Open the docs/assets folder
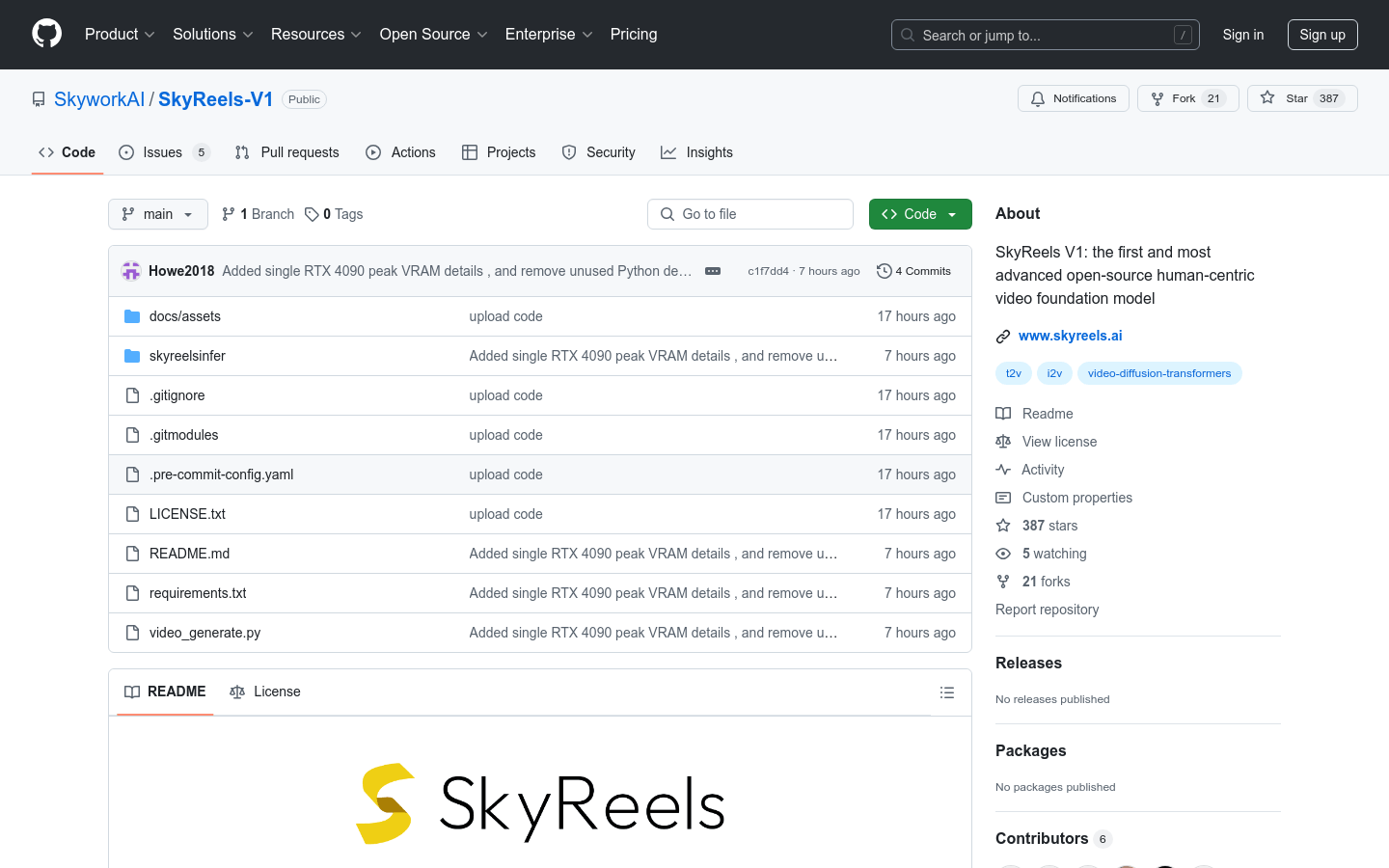Viewport: 1389px width, 868px height. click(x=185, y=316)
